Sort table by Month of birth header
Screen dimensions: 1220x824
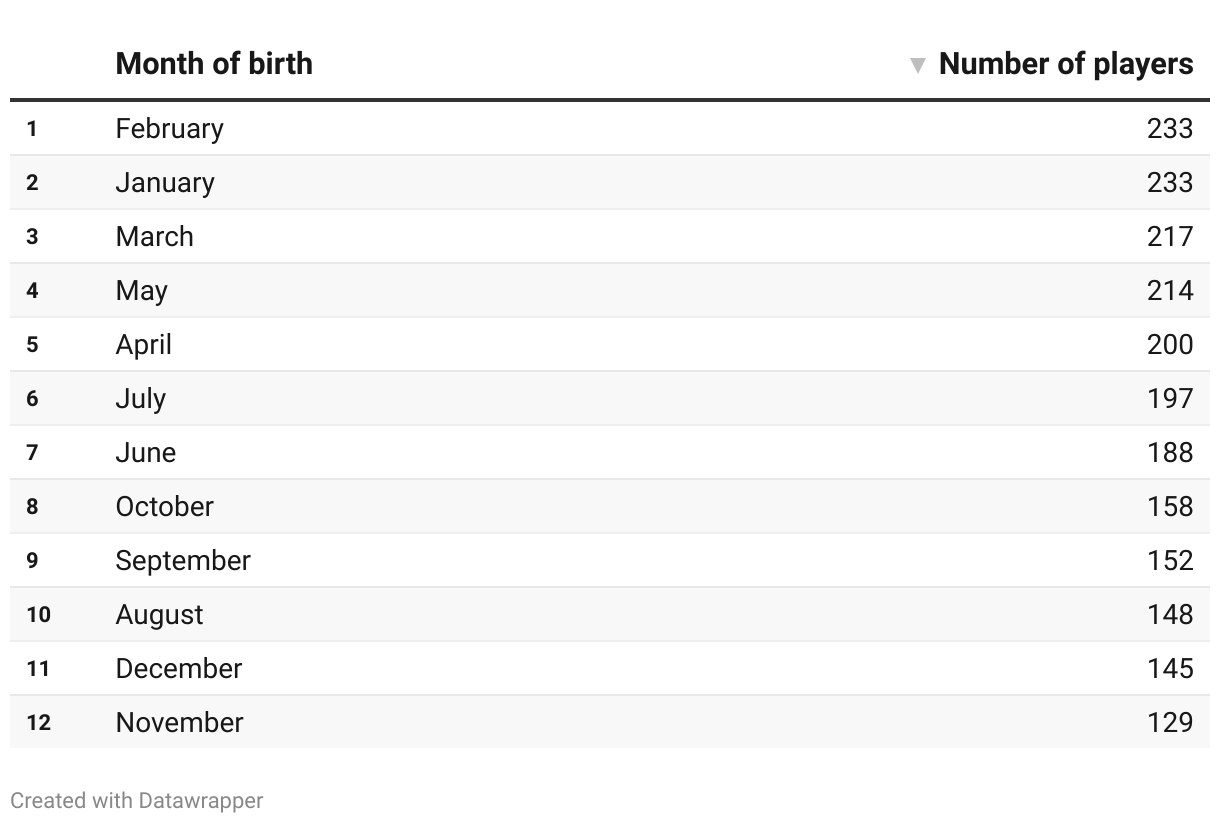[x=214, y=64]
